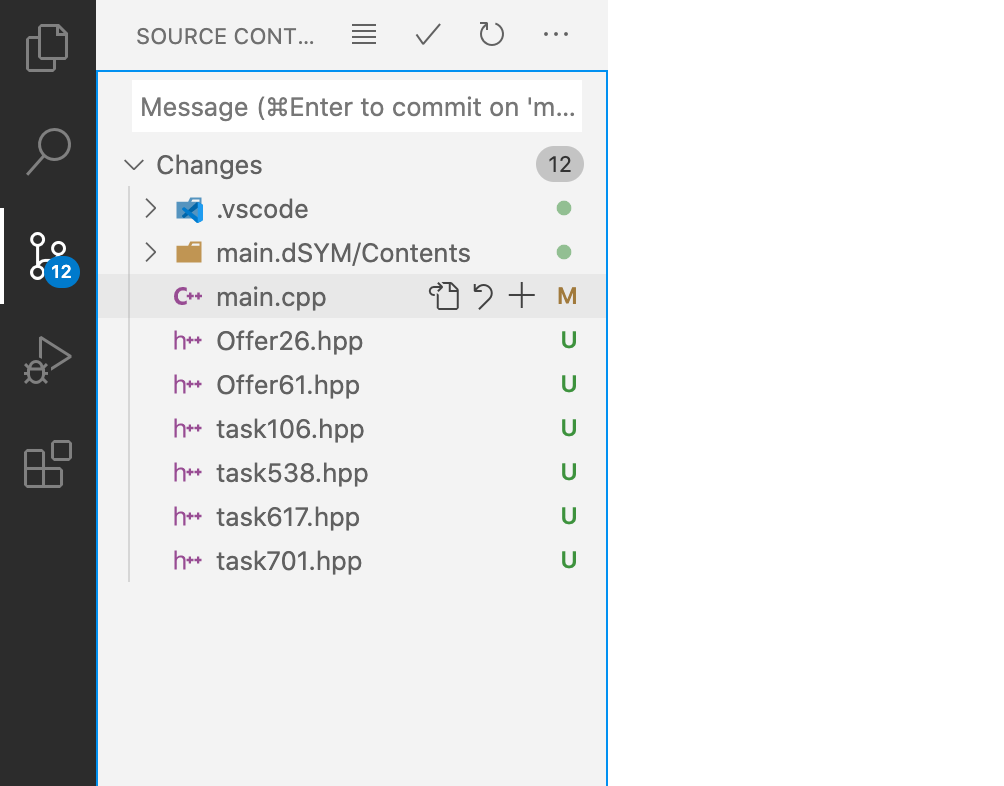
Task: Open the task701.hpp change entry
Action: [x=289, y=561]
